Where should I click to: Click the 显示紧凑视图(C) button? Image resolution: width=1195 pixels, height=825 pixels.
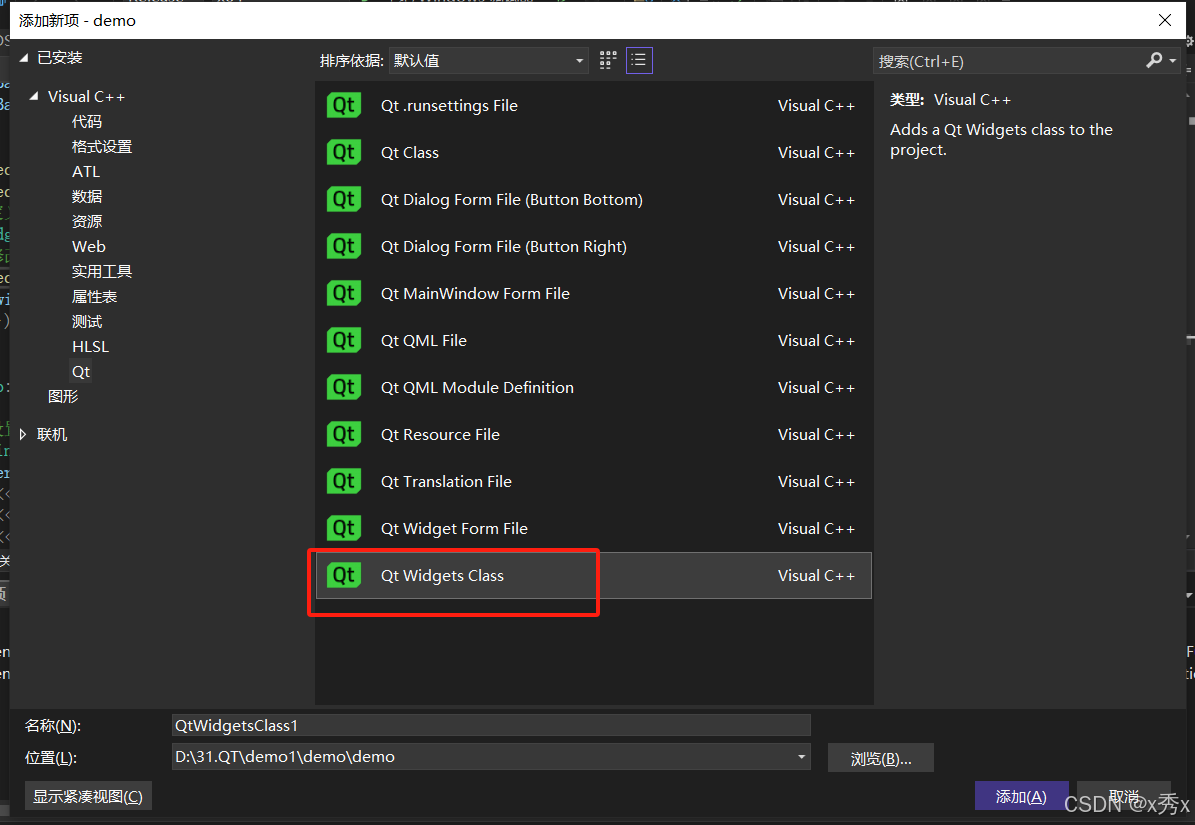[x=88, y=796]
